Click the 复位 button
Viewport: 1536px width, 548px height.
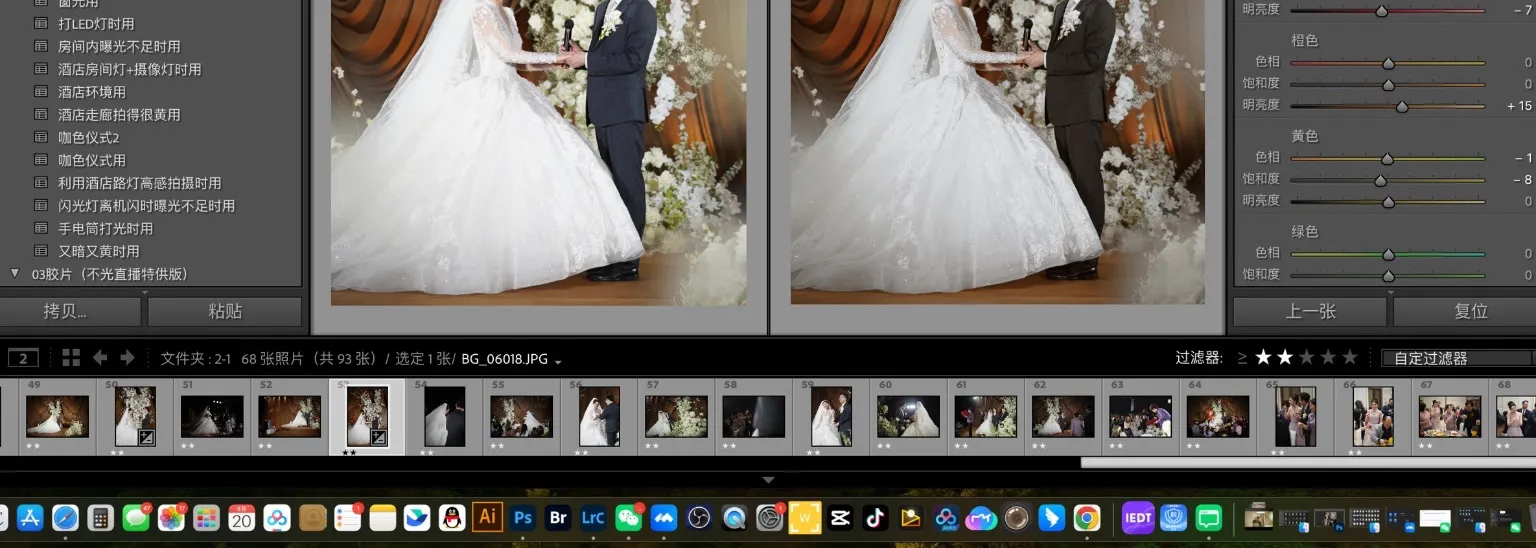tap(1466, 311)
